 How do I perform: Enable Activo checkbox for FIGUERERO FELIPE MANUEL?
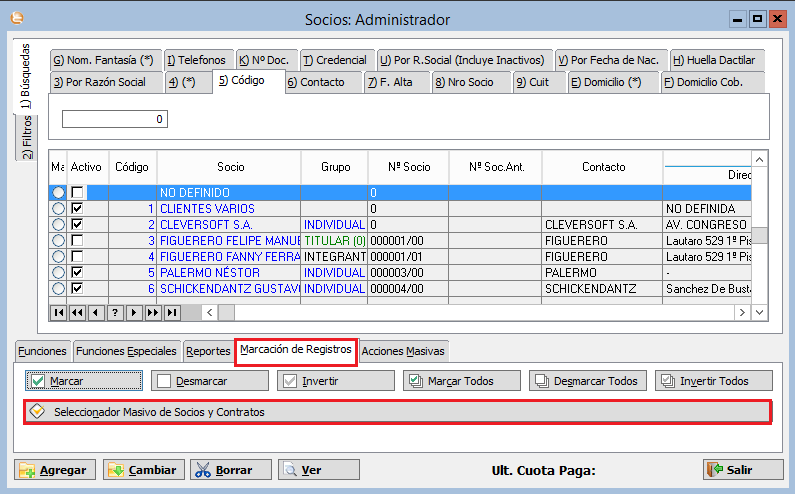[x=77, y=241]
